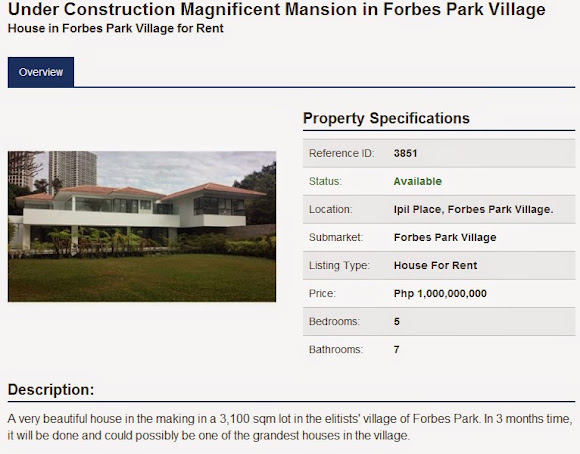580x454 pixels.
Task: Click the green Available status text
Action: pyautogui.click(x=418, y=181)
